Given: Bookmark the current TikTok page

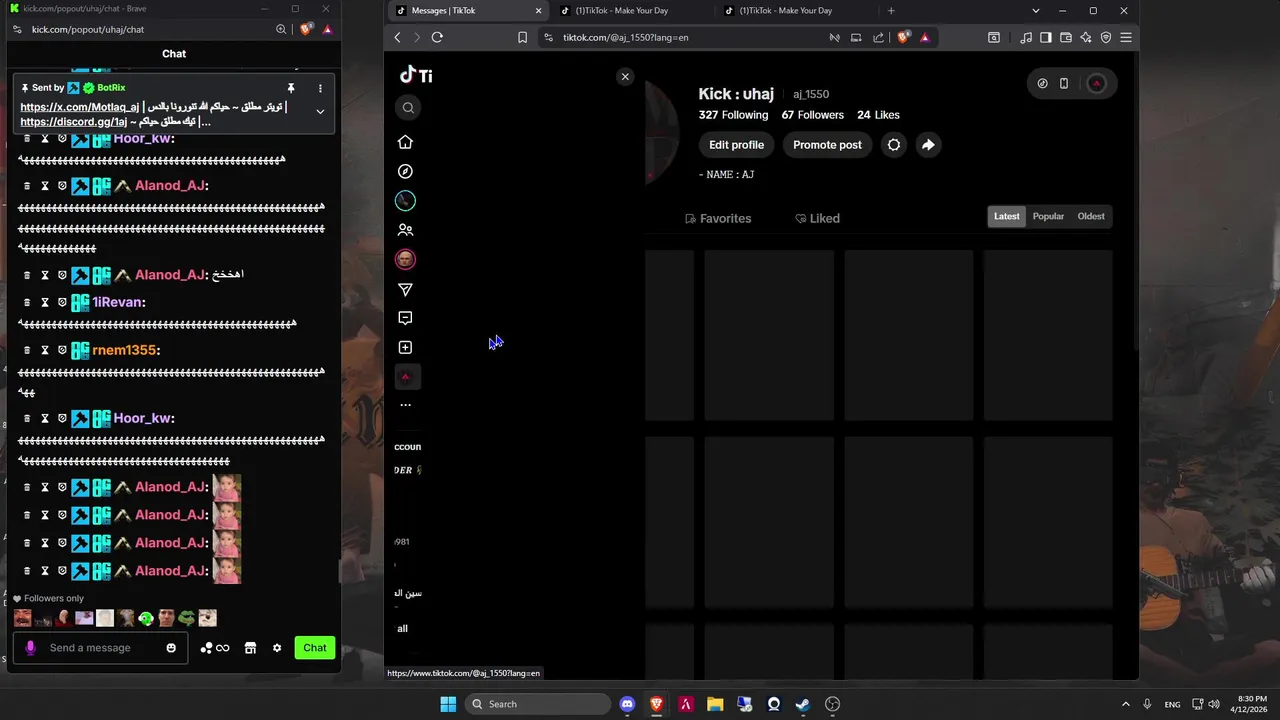Looking at the screenshot, I should (522, 37).
